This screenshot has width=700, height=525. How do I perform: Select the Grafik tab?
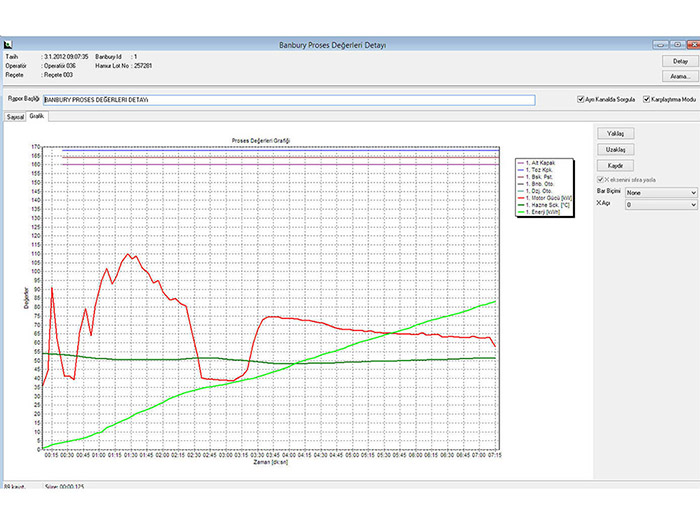36,116
